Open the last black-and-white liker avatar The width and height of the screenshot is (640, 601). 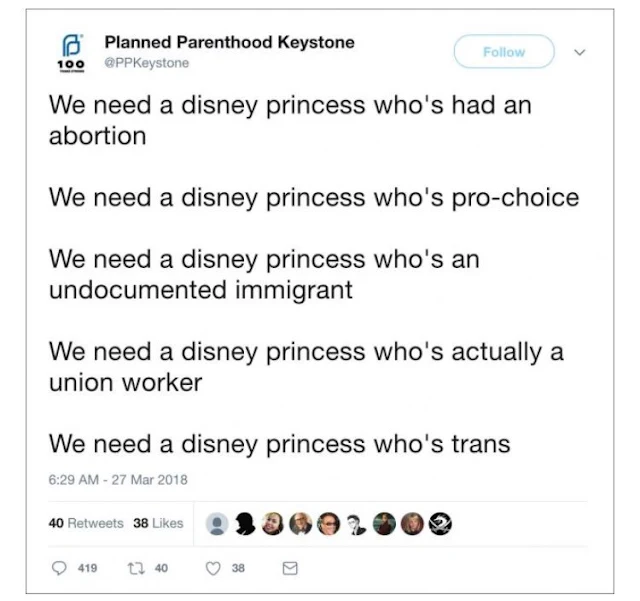441,523
